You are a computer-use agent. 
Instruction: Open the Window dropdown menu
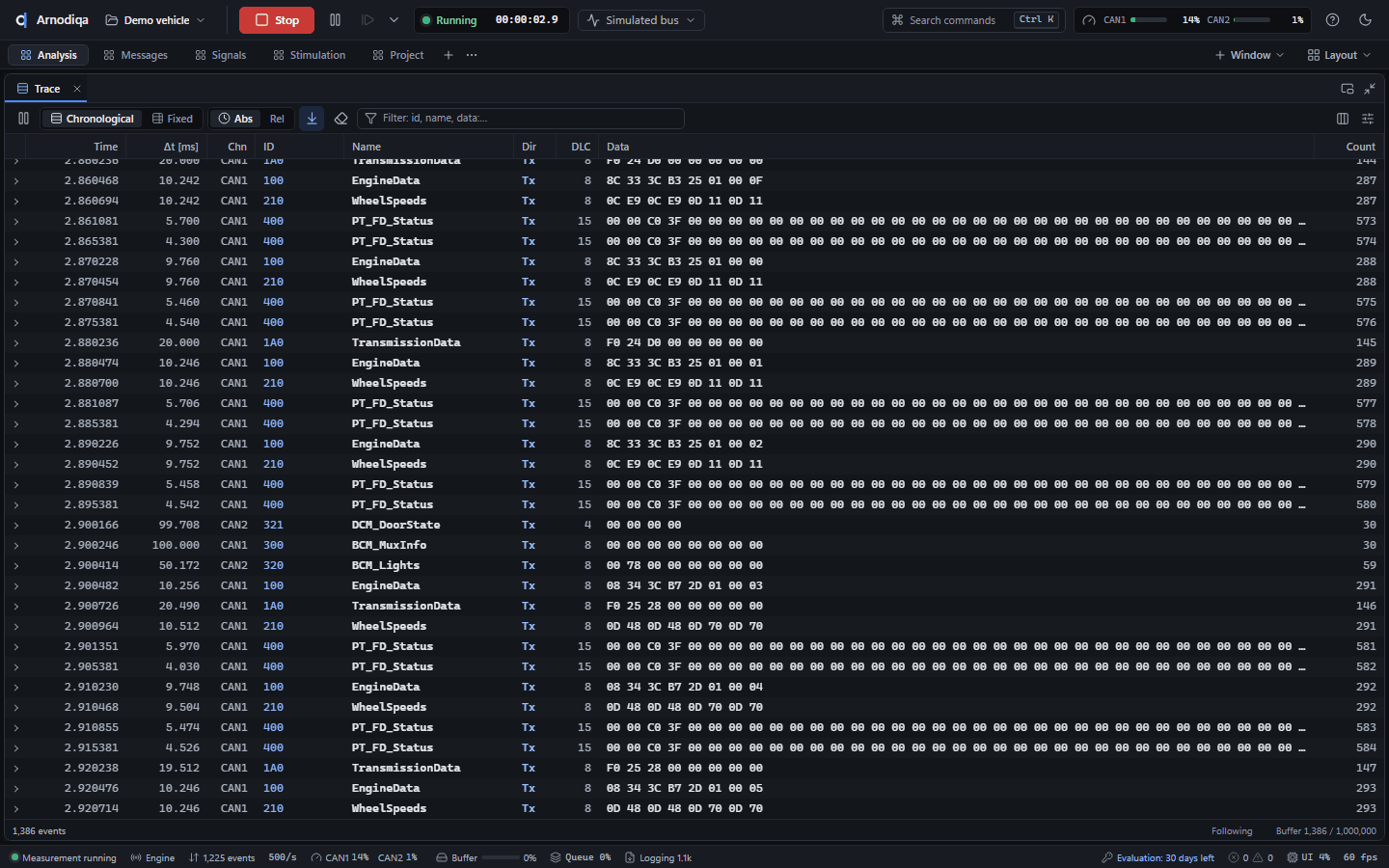tap(1249, 55)
